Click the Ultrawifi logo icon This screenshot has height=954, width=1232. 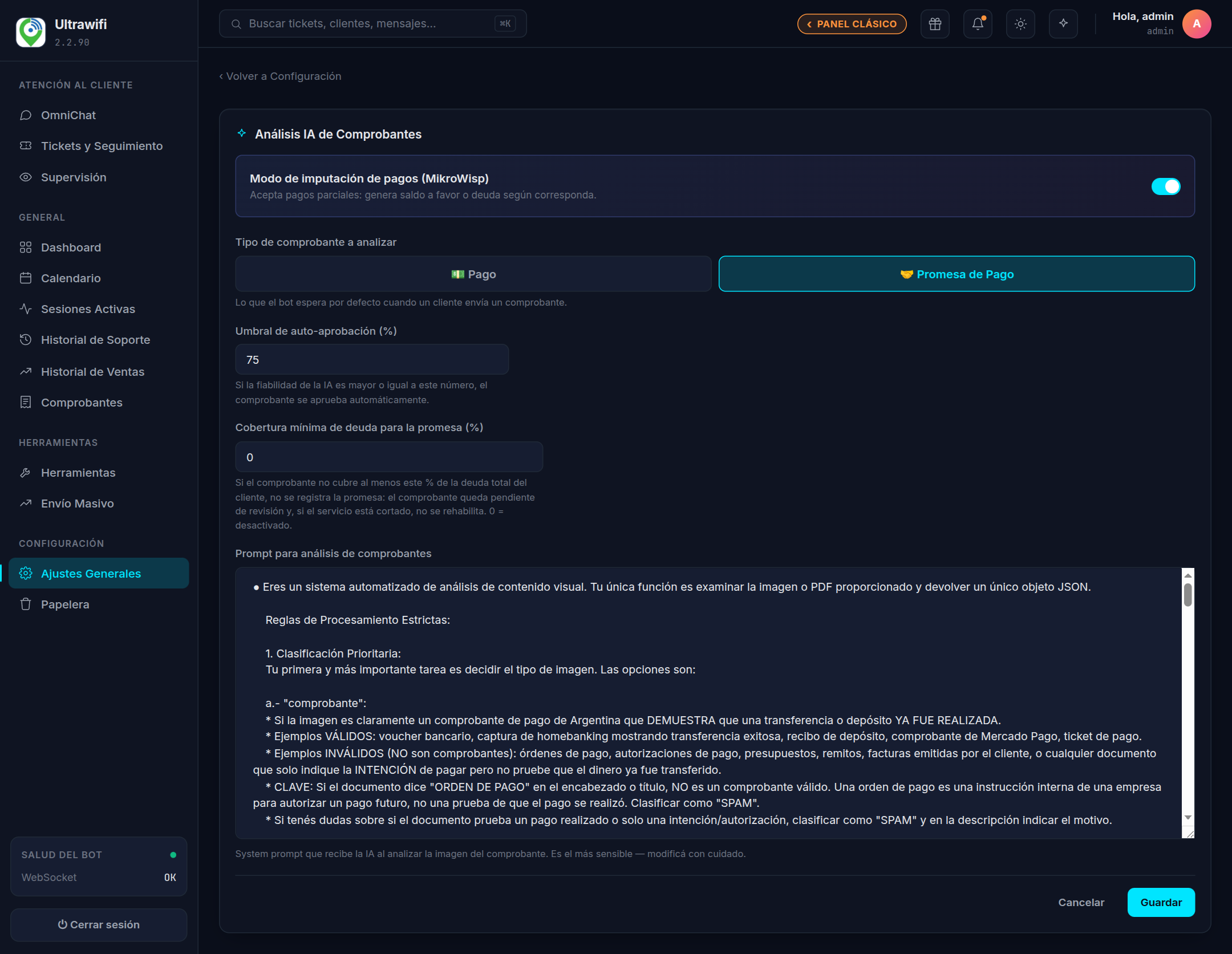pyautogui.click(x=31, y=31)
